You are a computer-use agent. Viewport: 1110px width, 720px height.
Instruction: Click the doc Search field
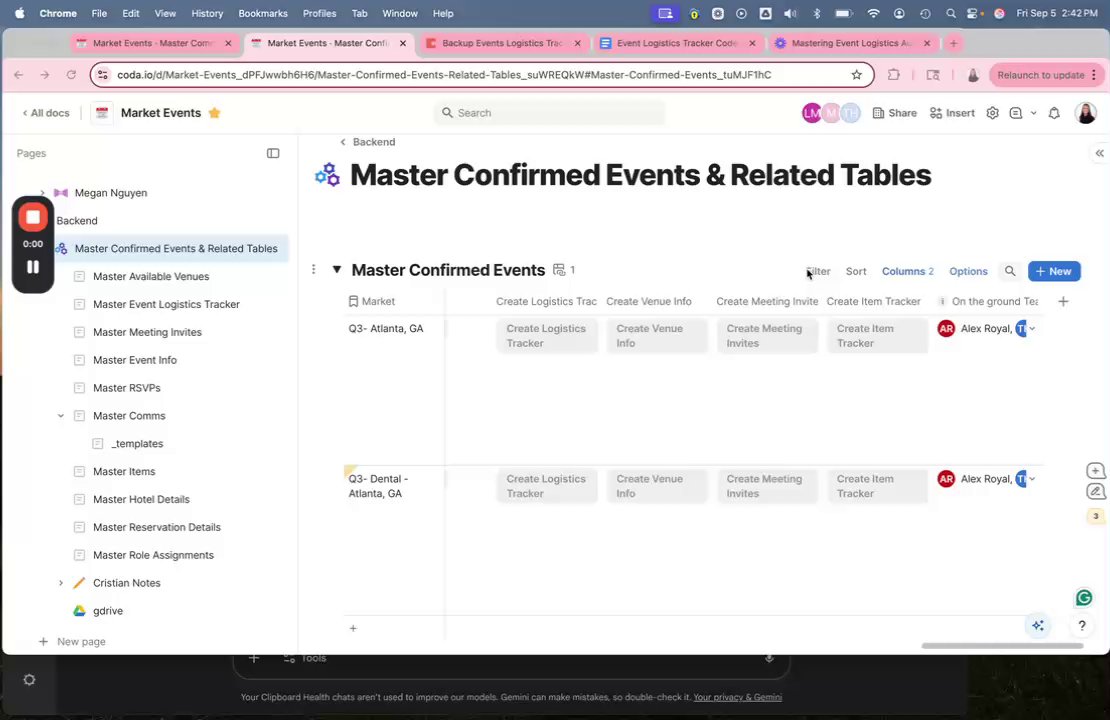click(x=550, y=113)
